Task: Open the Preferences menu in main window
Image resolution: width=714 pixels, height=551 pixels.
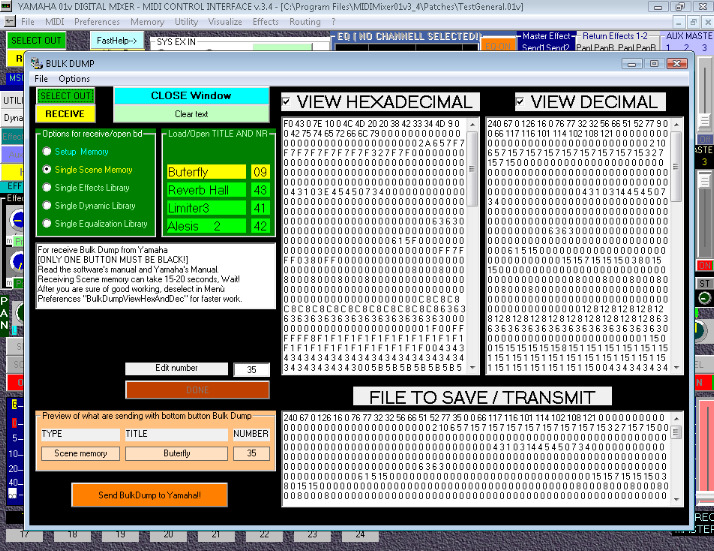Action: point(97,22)
